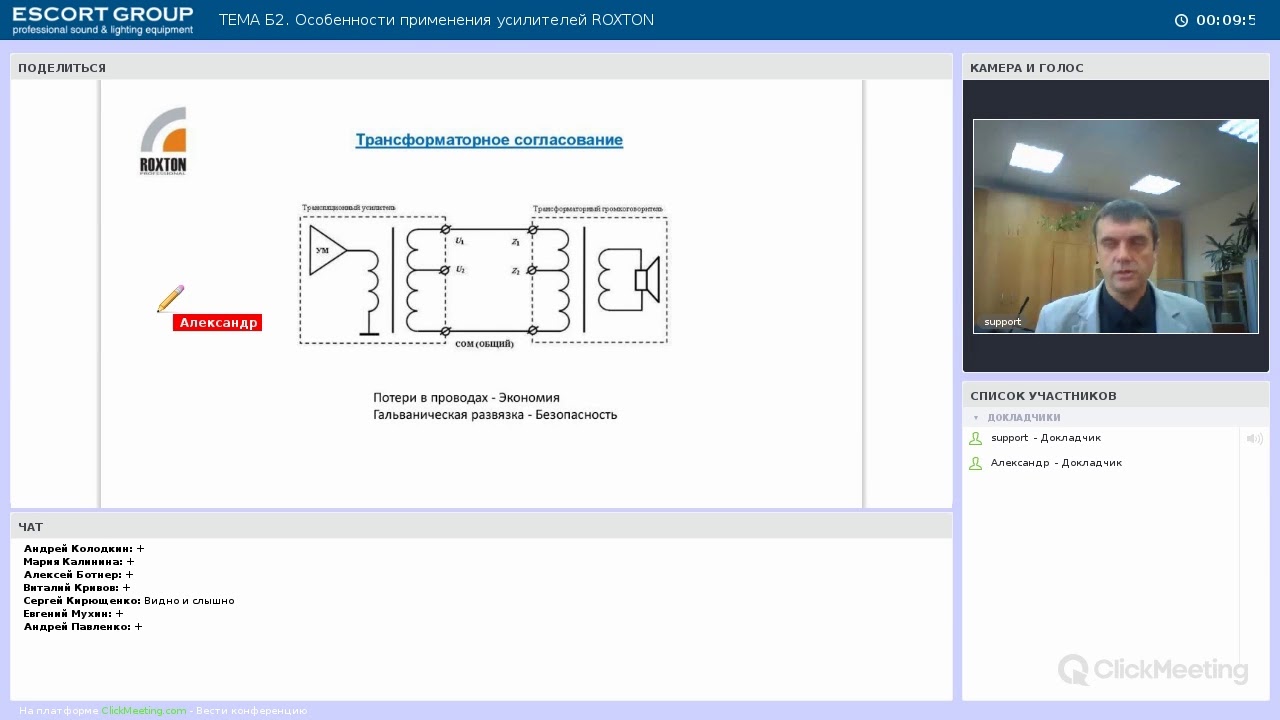This screenshot has height=720, width=1280.
Task: Click the pencil drawing tool icon on slide
Action: [x=171, y=298]
